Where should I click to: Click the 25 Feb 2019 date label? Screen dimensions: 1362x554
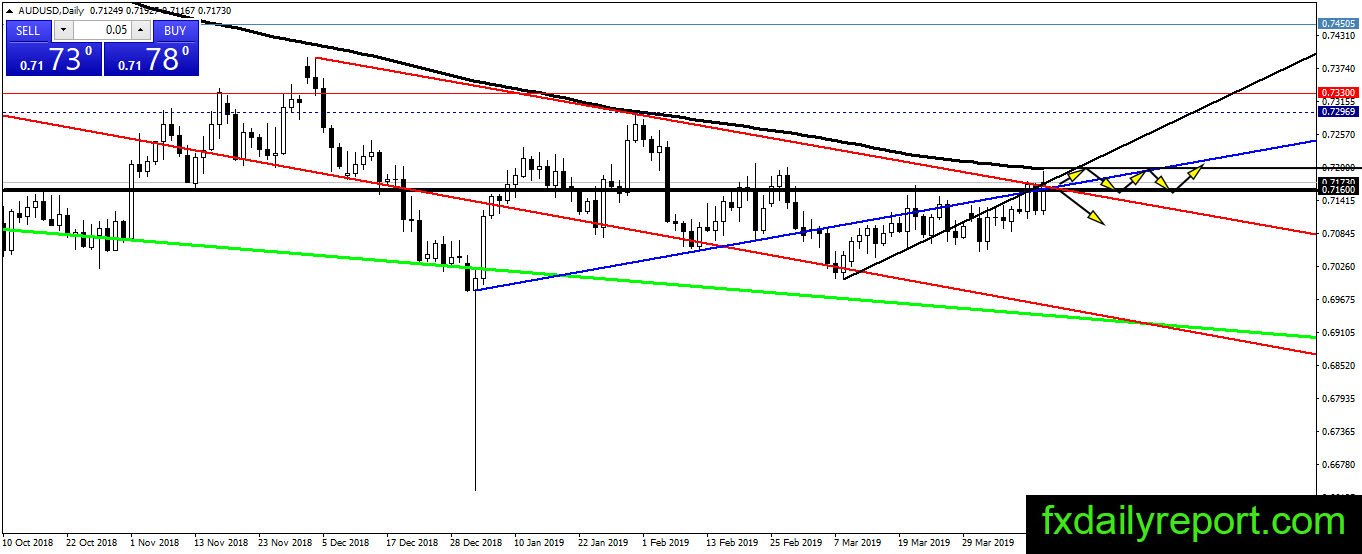(x=795, y=542)
